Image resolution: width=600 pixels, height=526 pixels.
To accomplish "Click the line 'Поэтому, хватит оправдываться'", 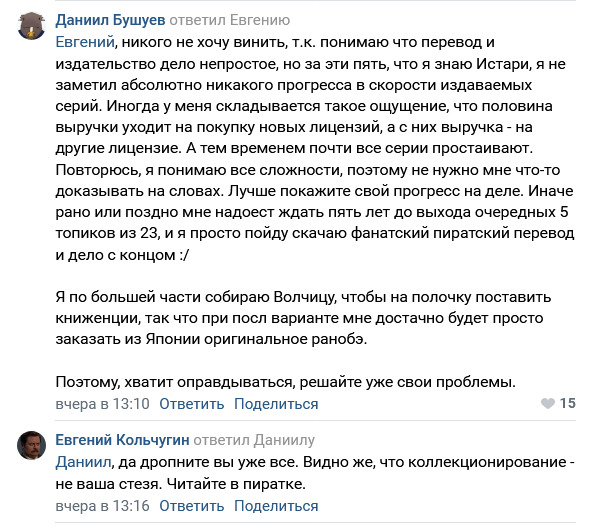I will pyautogui.click(x=285, y=381).
